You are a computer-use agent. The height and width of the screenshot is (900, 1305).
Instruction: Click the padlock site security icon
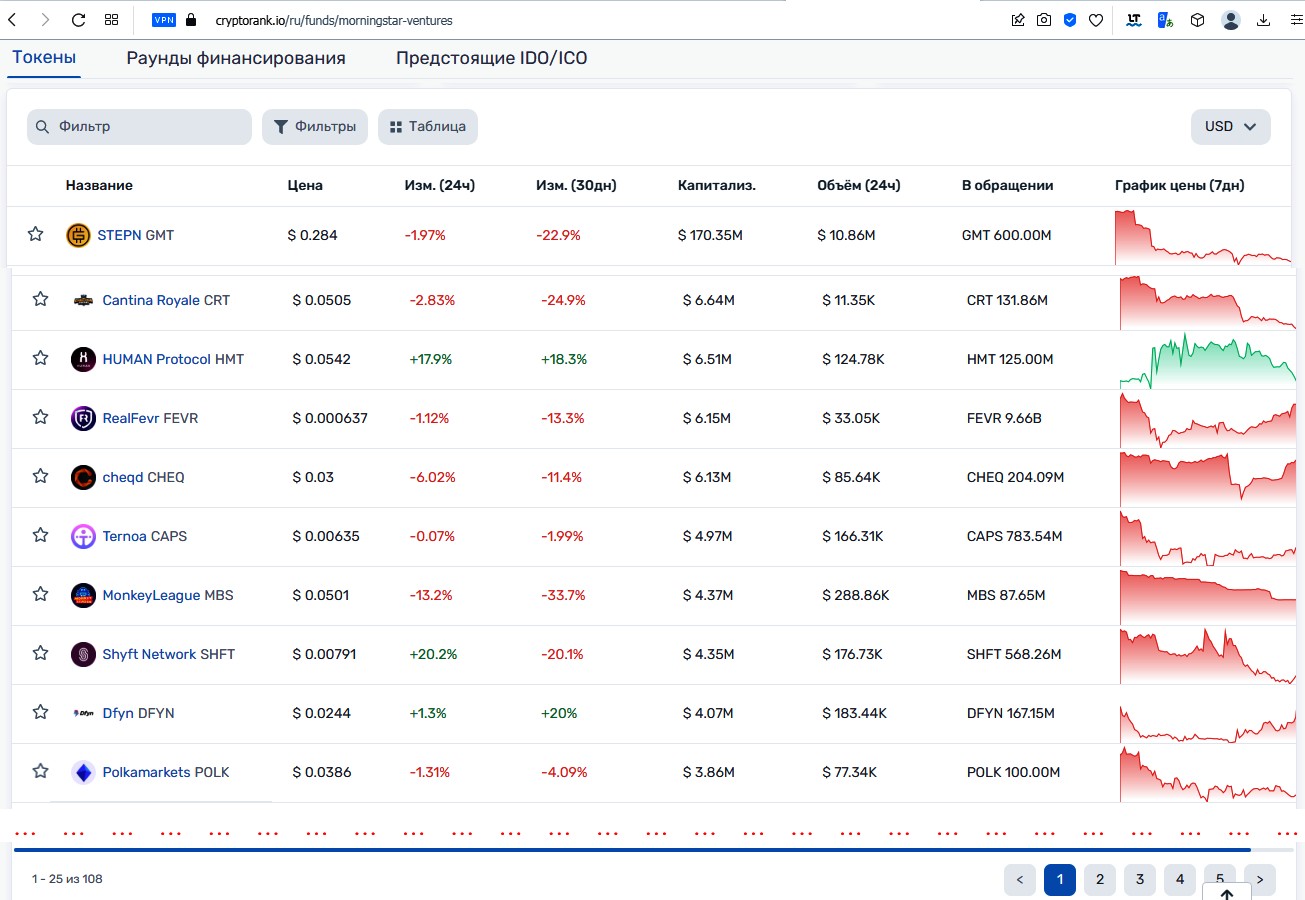192,19
